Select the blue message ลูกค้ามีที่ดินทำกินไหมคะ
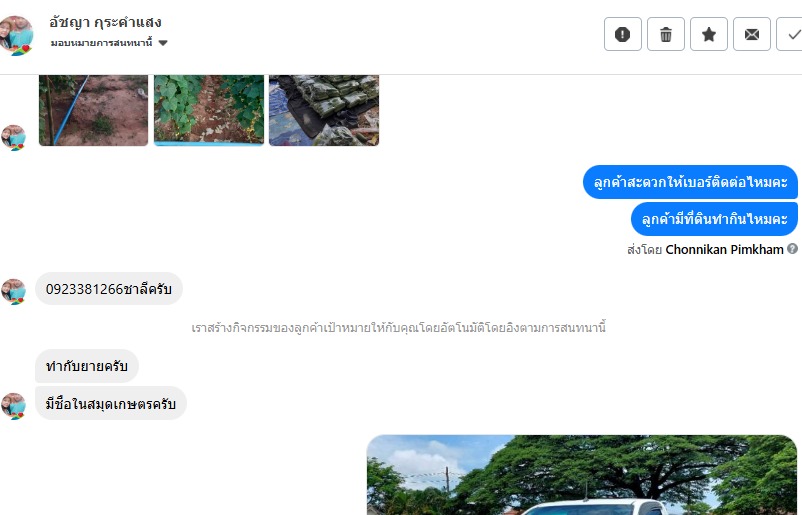This screenshot has height=515, width=802. [714, 219]
